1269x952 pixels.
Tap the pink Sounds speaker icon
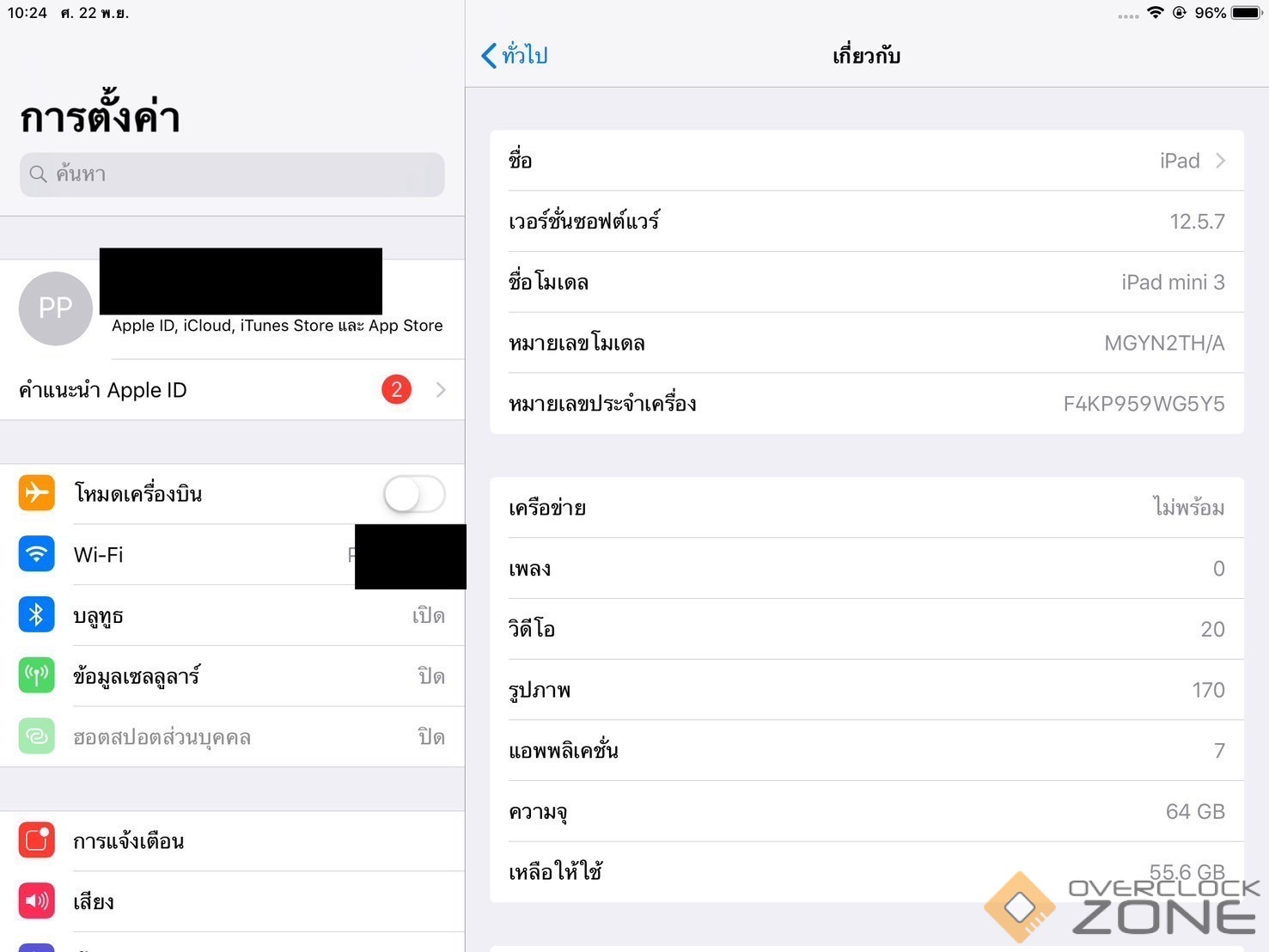[x=37, y=901]
